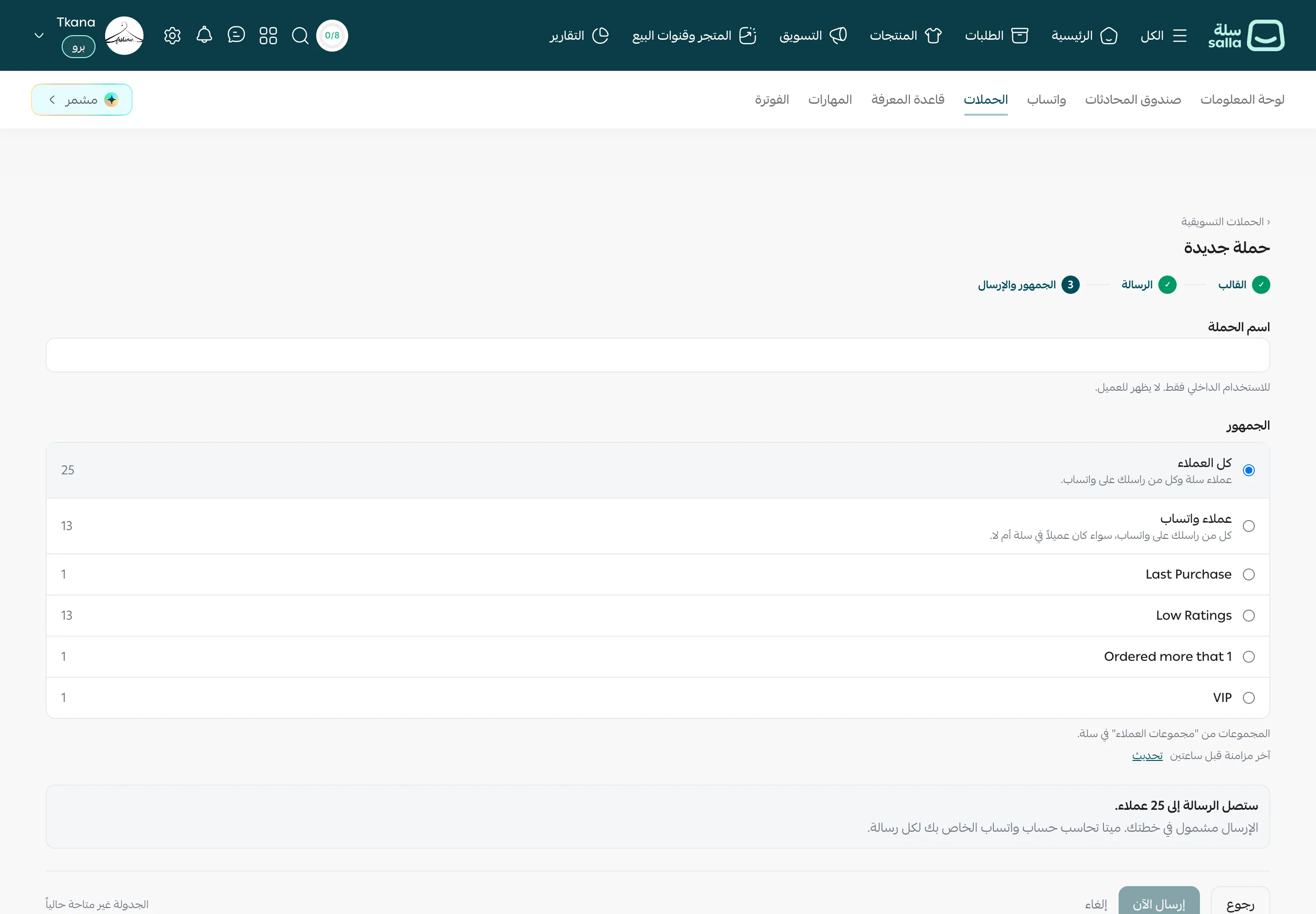
Task: Click the Tkana store name
Action: (x=75, y=22)
